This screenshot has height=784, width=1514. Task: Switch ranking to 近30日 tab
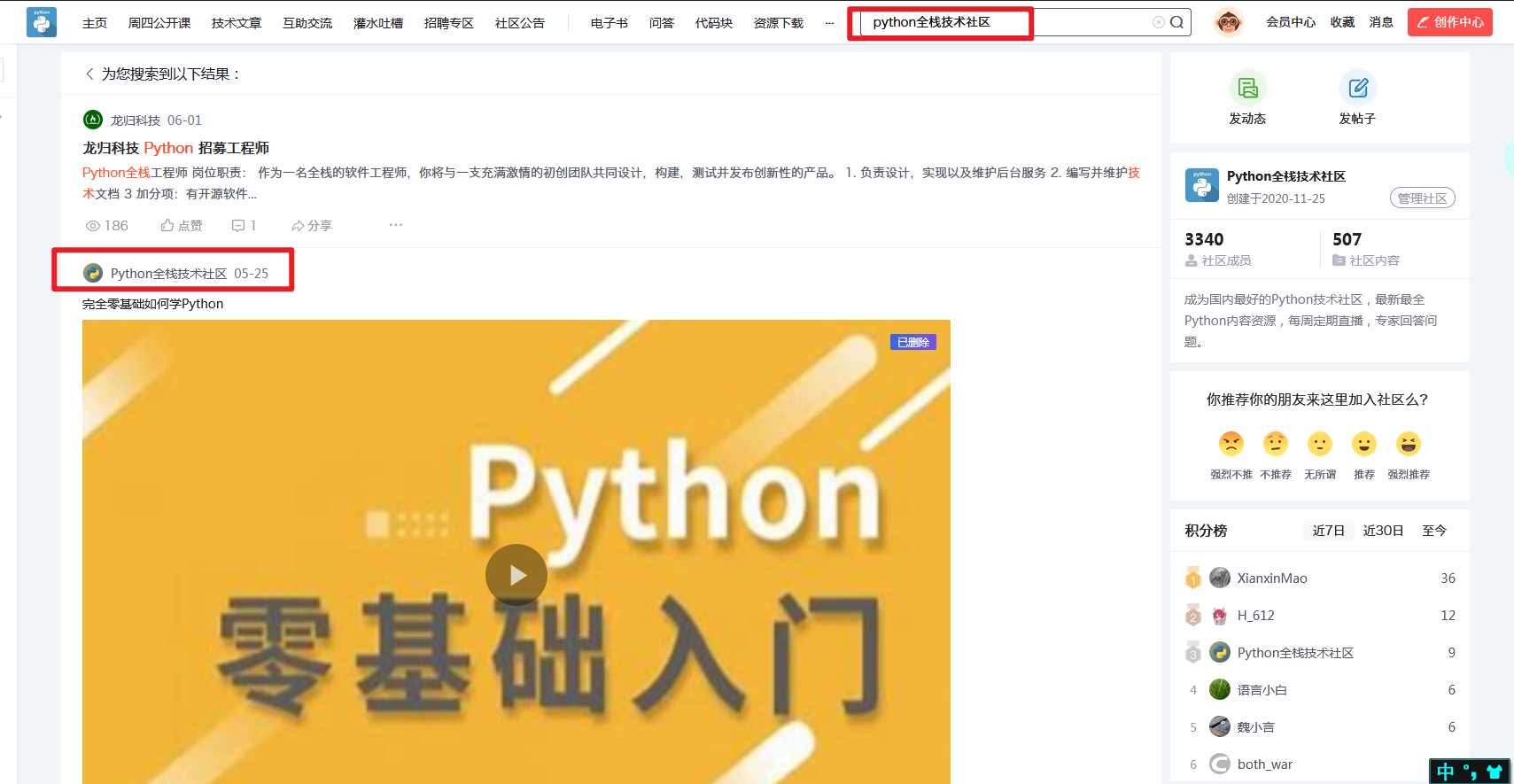click(1383, 531)
